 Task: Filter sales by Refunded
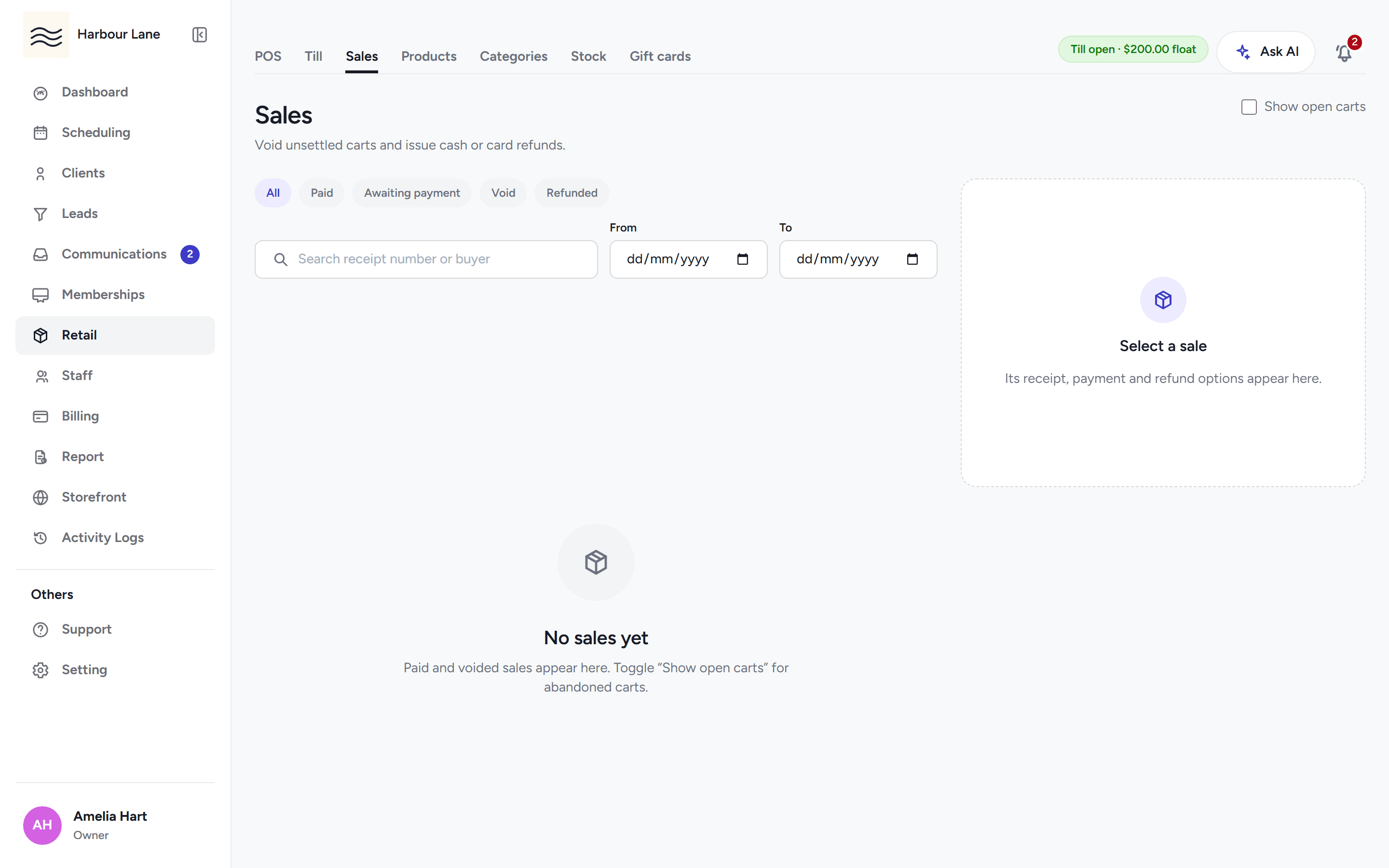coord(572,193)
